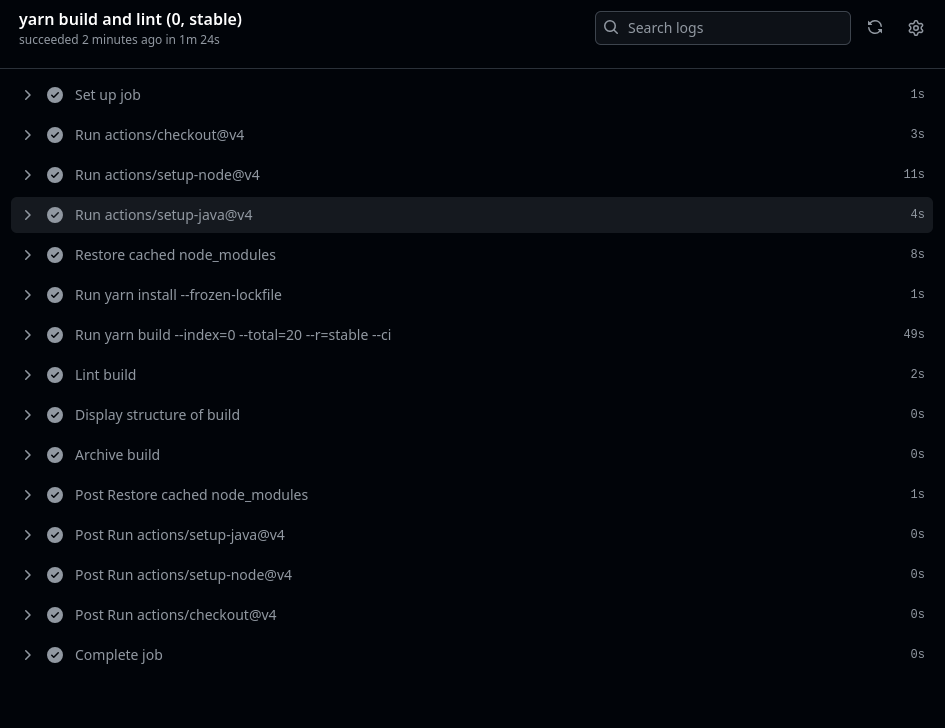This screenshot has width=945, height=728.
Task: Expand Post Run actions/setup-java@v4 chevron
Action: (28, 535)
